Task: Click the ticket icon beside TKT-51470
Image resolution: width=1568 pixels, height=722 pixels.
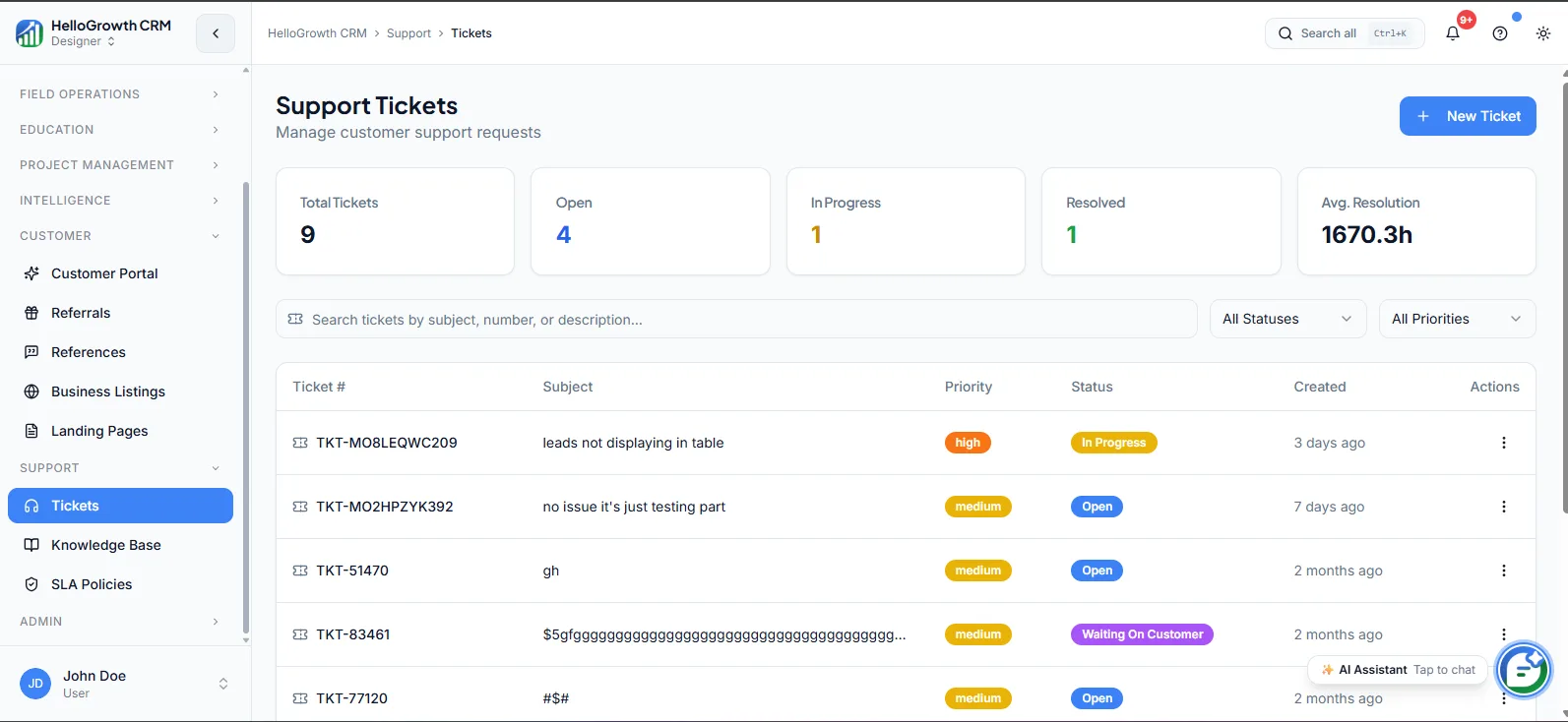Action: (300, 571)
